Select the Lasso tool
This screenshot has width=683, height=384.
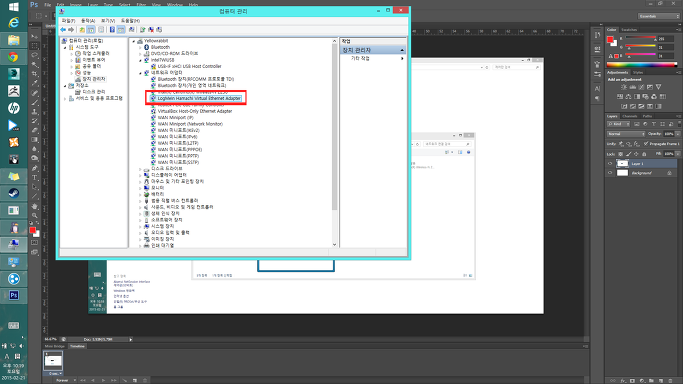(x=34, y=55)
